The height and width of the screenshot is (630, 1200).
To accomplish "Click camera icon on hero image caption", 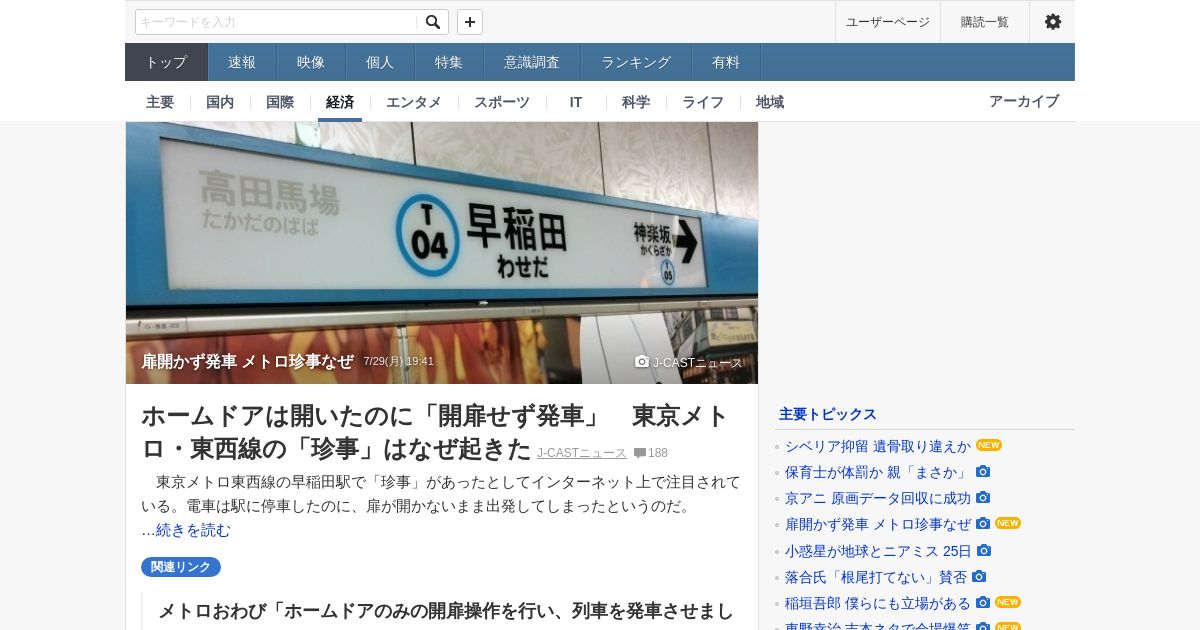I will (x=642, y=362).
